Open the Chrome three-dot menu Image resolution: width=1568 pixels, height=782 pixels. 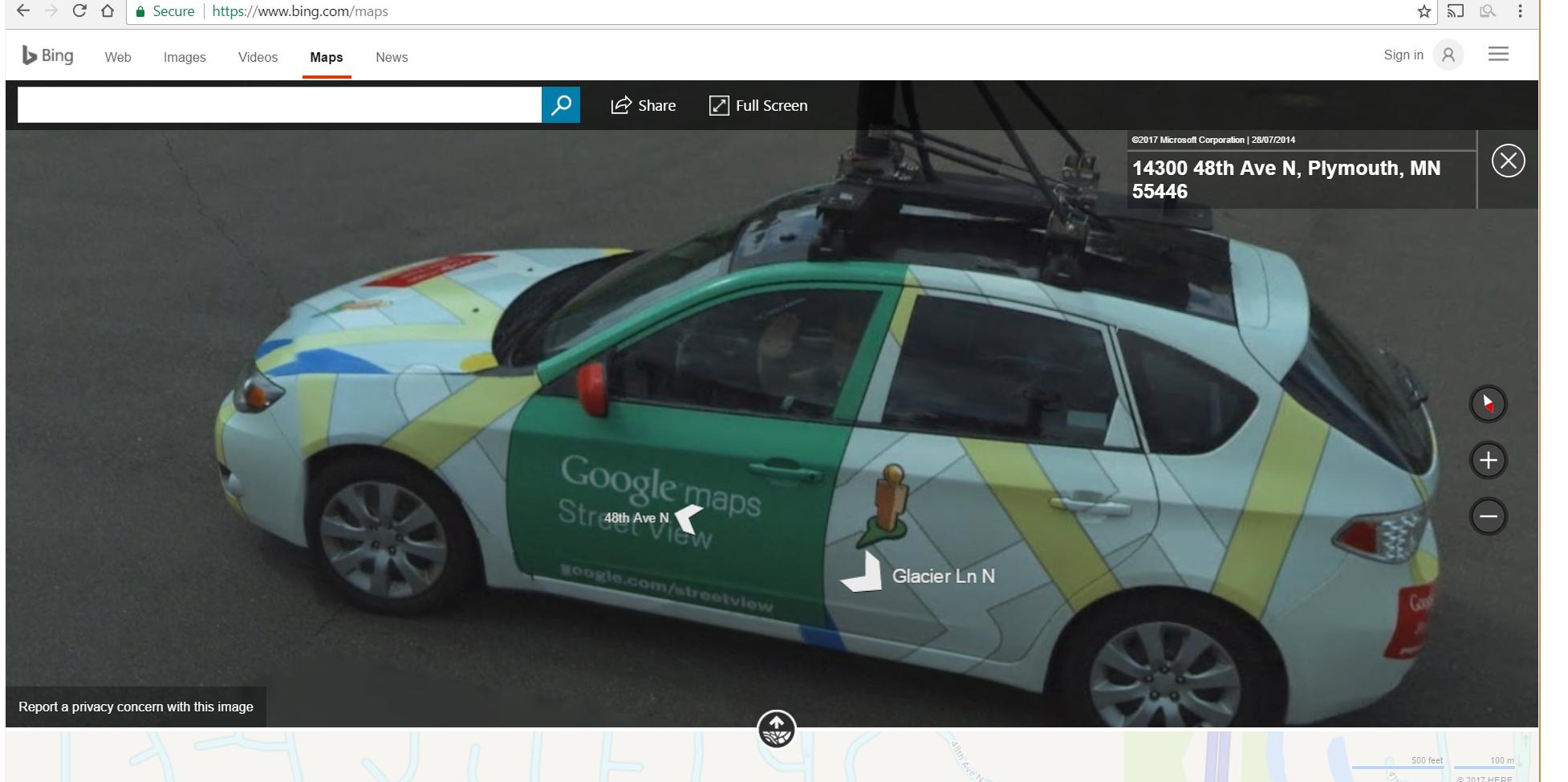click(1519, 11)
